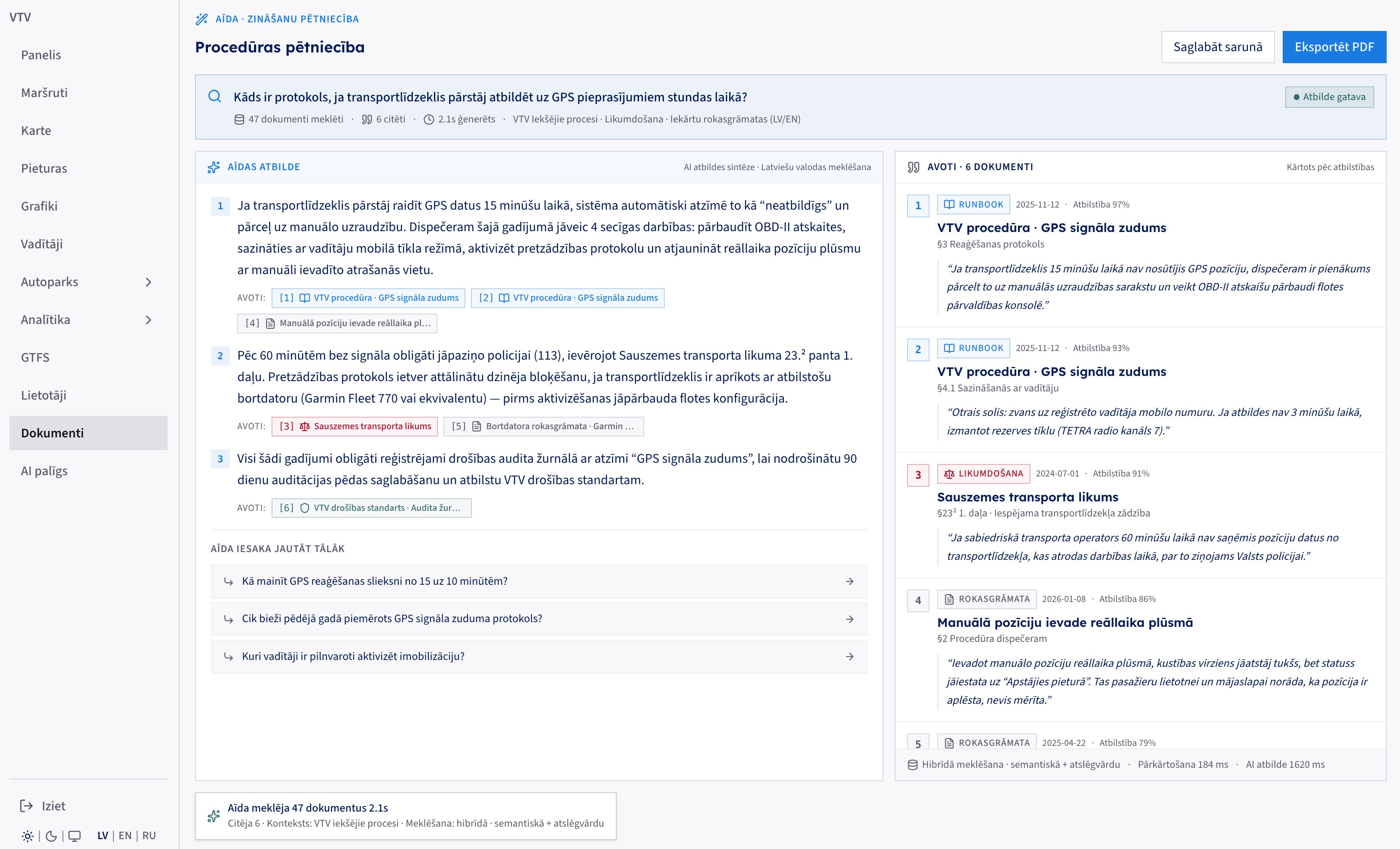Expand the Analītika menu chevron
The width and height of the screenshot is (1400, 849).
click(x=148, y=320)
